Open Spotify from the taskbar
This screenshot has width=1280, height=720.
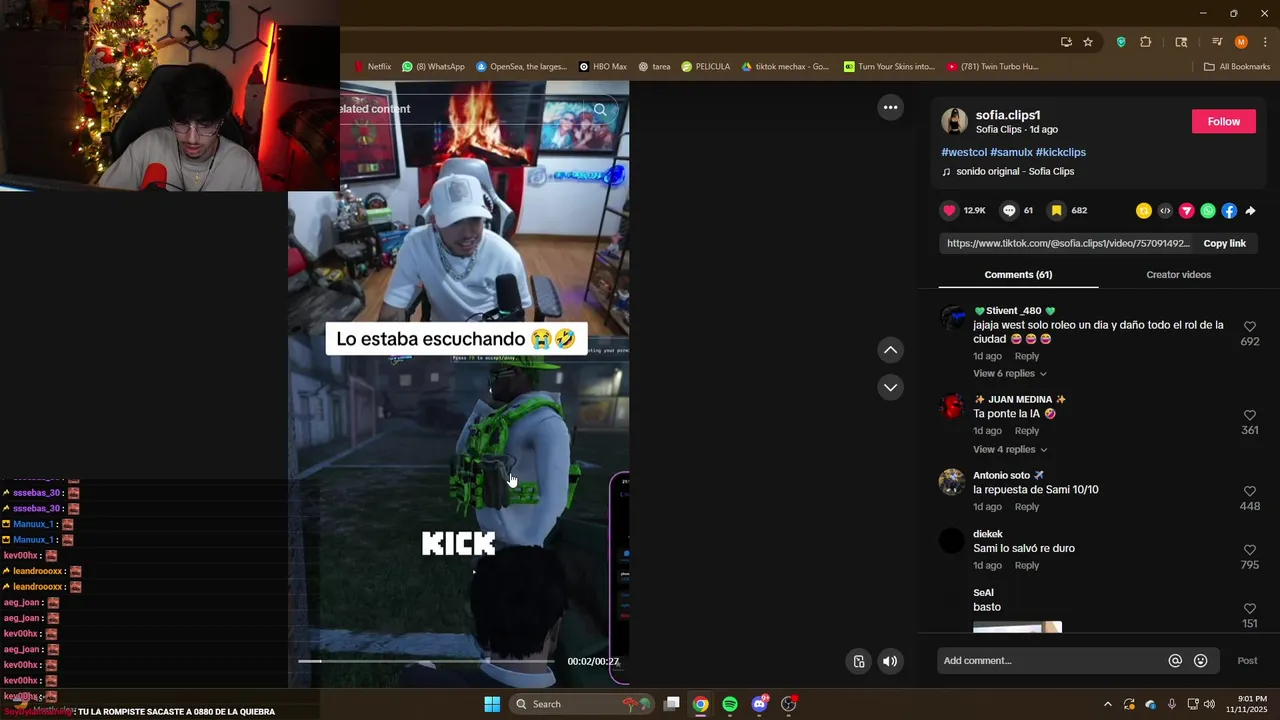pos(730,704)
